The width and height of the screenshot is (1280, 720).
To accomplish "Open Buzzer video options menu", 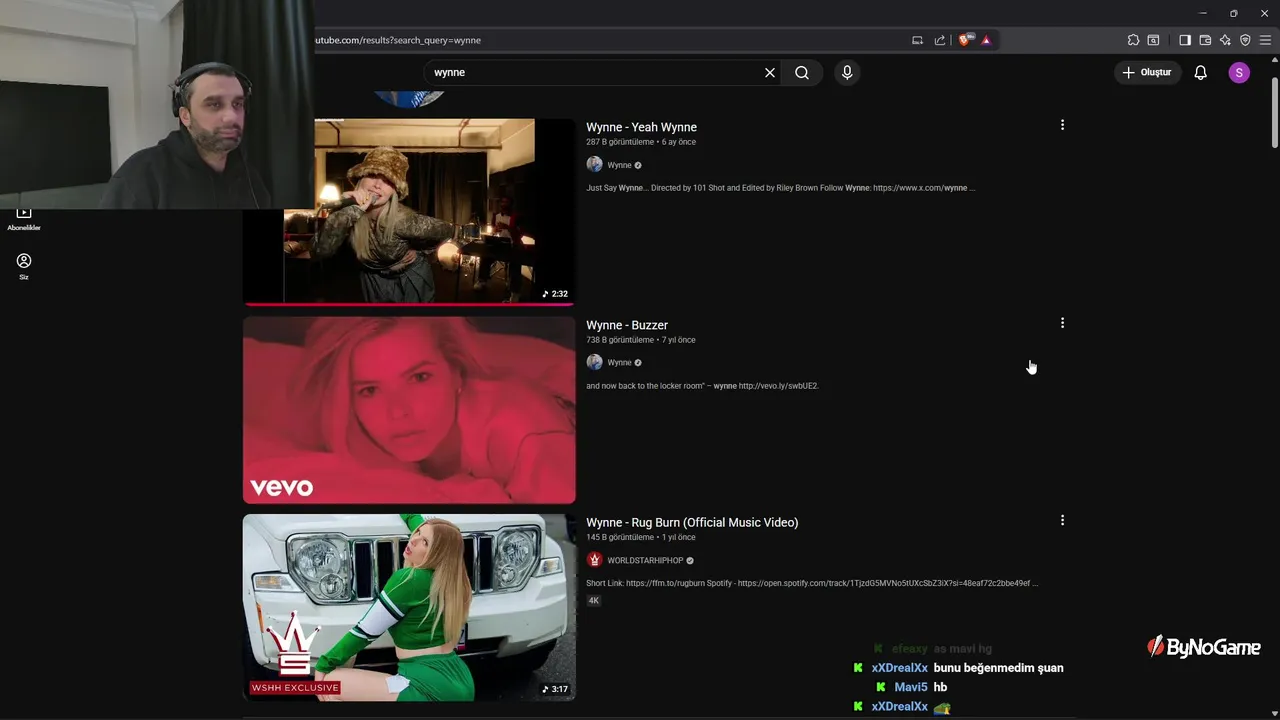I will click(1062, 323).
